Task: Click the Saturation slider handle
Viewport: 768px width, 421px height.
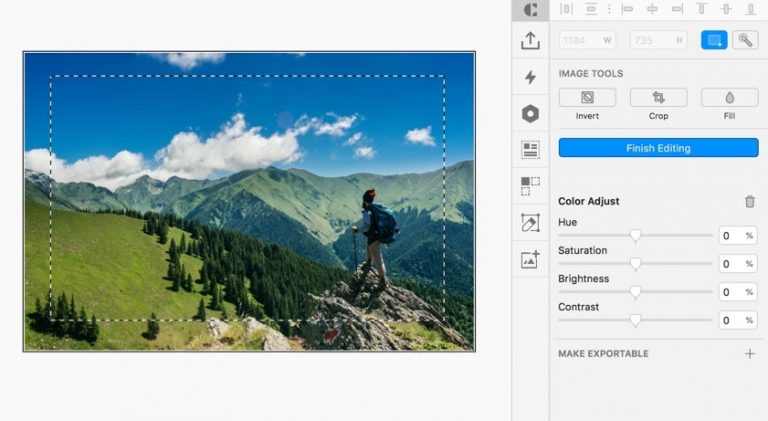Action: 635,264
